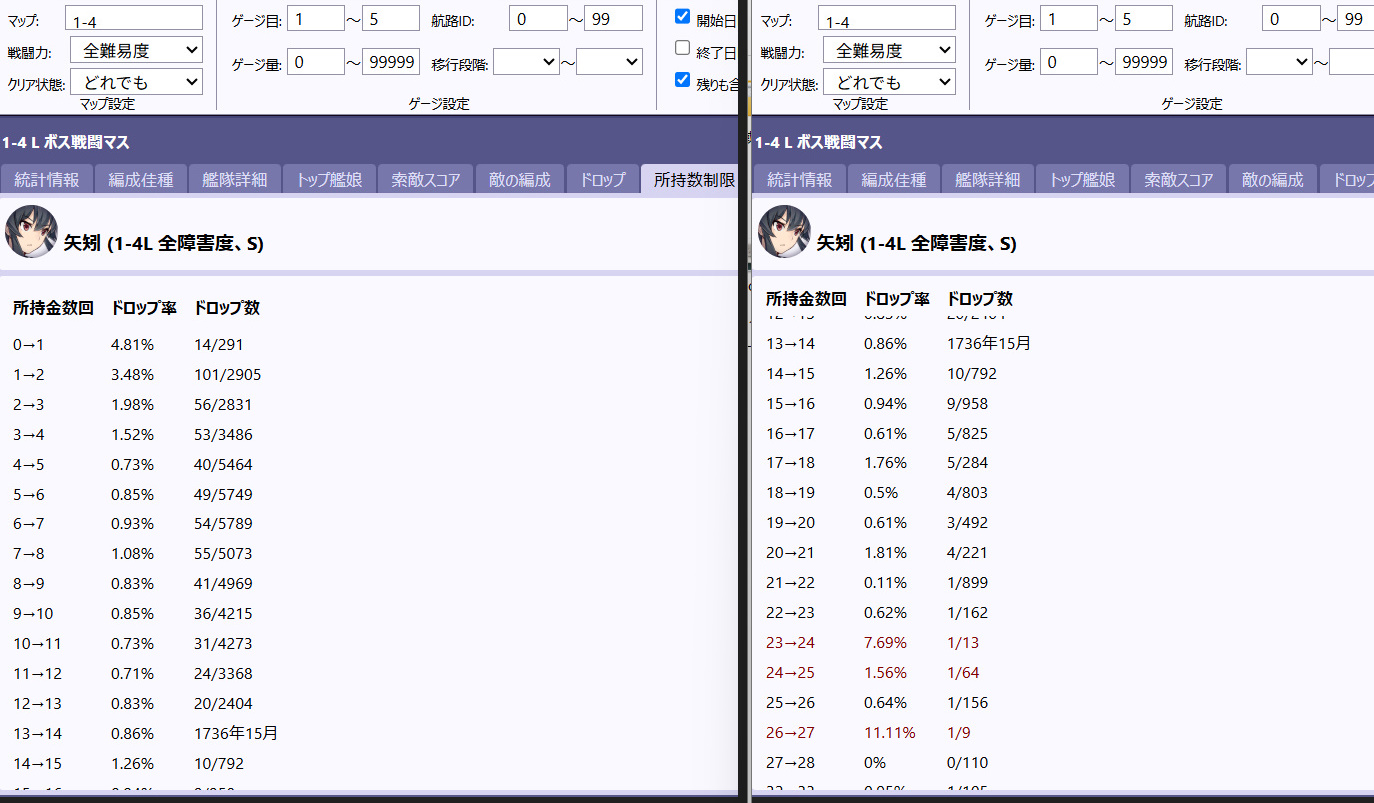Select the 索敵スコア tab in the left pane
Image resolution: width=1374 pixels, height=803 pixels.
pos(424,180)
